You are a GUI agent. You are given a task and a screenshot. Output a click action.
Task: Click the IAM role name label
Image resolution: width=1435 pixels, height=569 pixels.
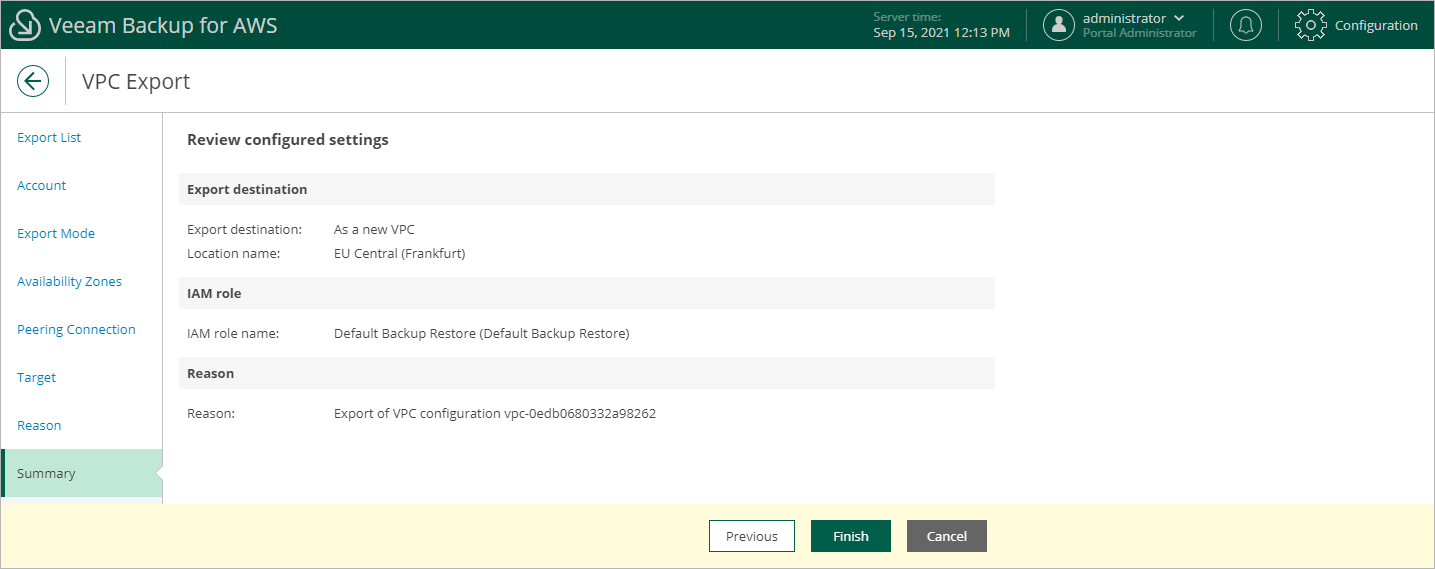click(x=233, y=334)
